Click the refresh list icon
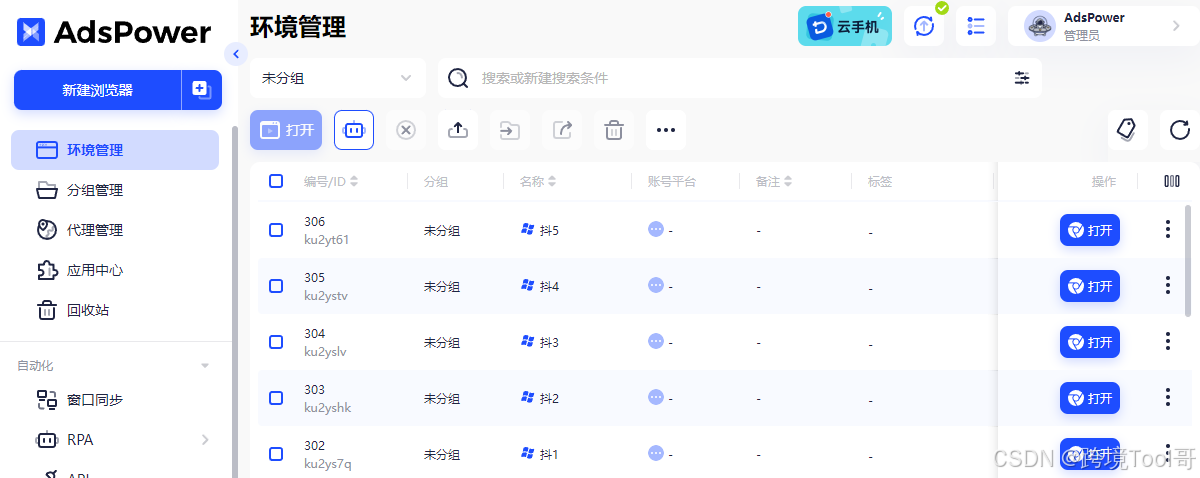This screenshot has width=1200, height=478. [1180, 130]
